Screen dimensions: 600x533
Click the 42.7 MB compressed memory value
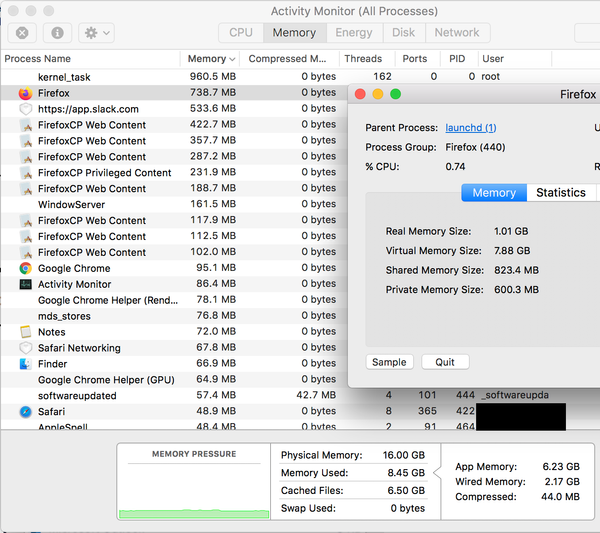point(316,395)
